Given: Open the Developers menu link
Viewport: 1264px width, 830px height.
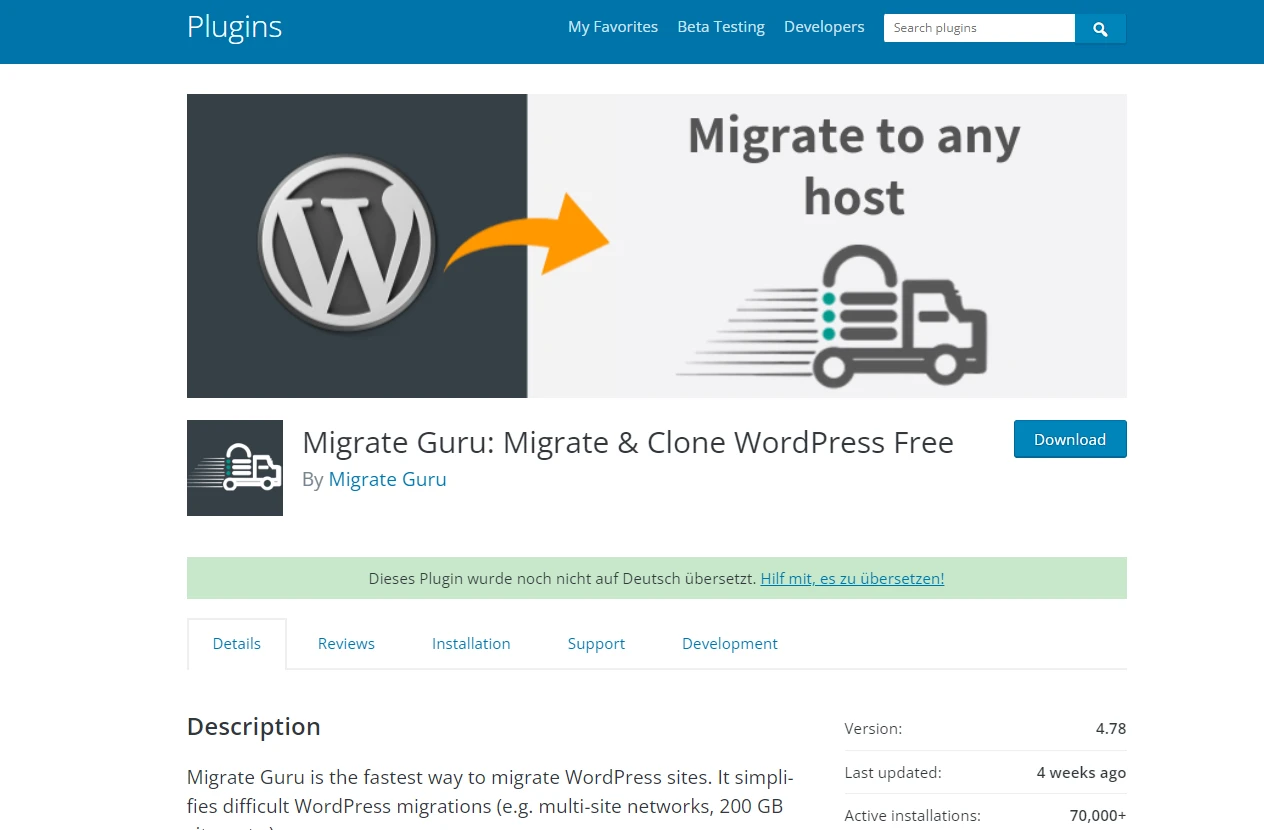Looking at the screenshot, I should (824, 27).
